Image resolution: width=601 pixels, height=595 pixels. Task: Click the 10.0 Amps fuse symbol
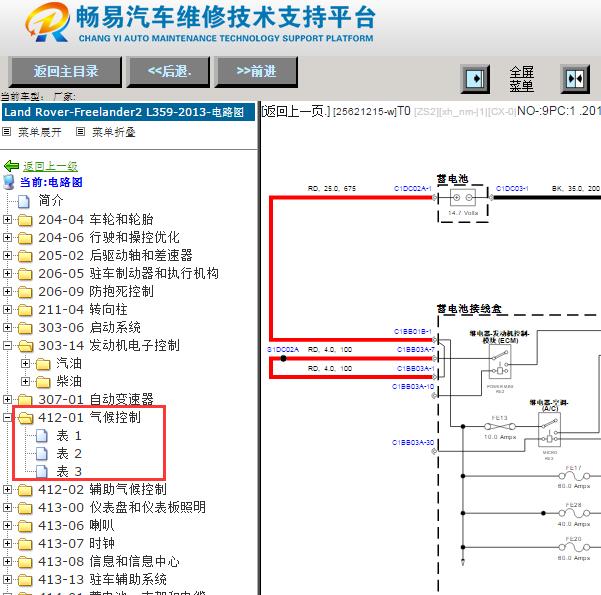pos(500,426)
